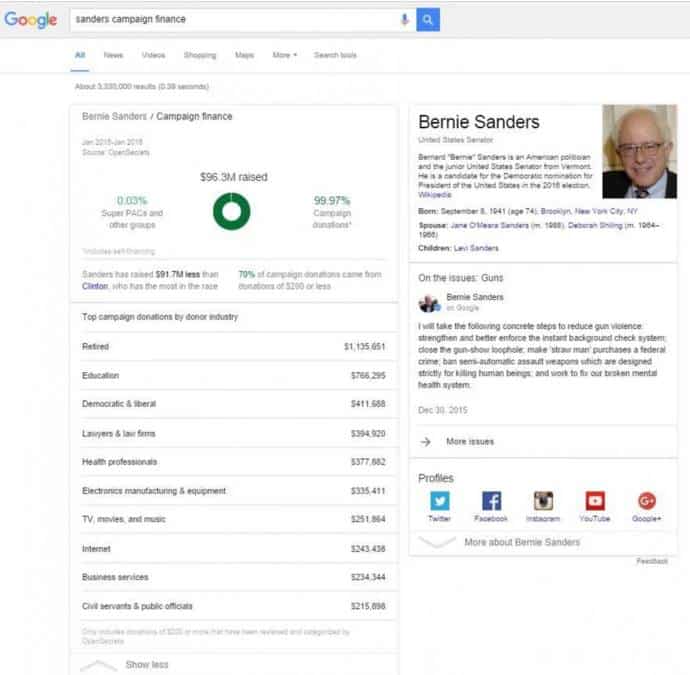The width and height of the screenshot is (690, 675).
Task: Click the Brooklyn, New York City, NY birthplace link
Action: [x=589, y=211]
